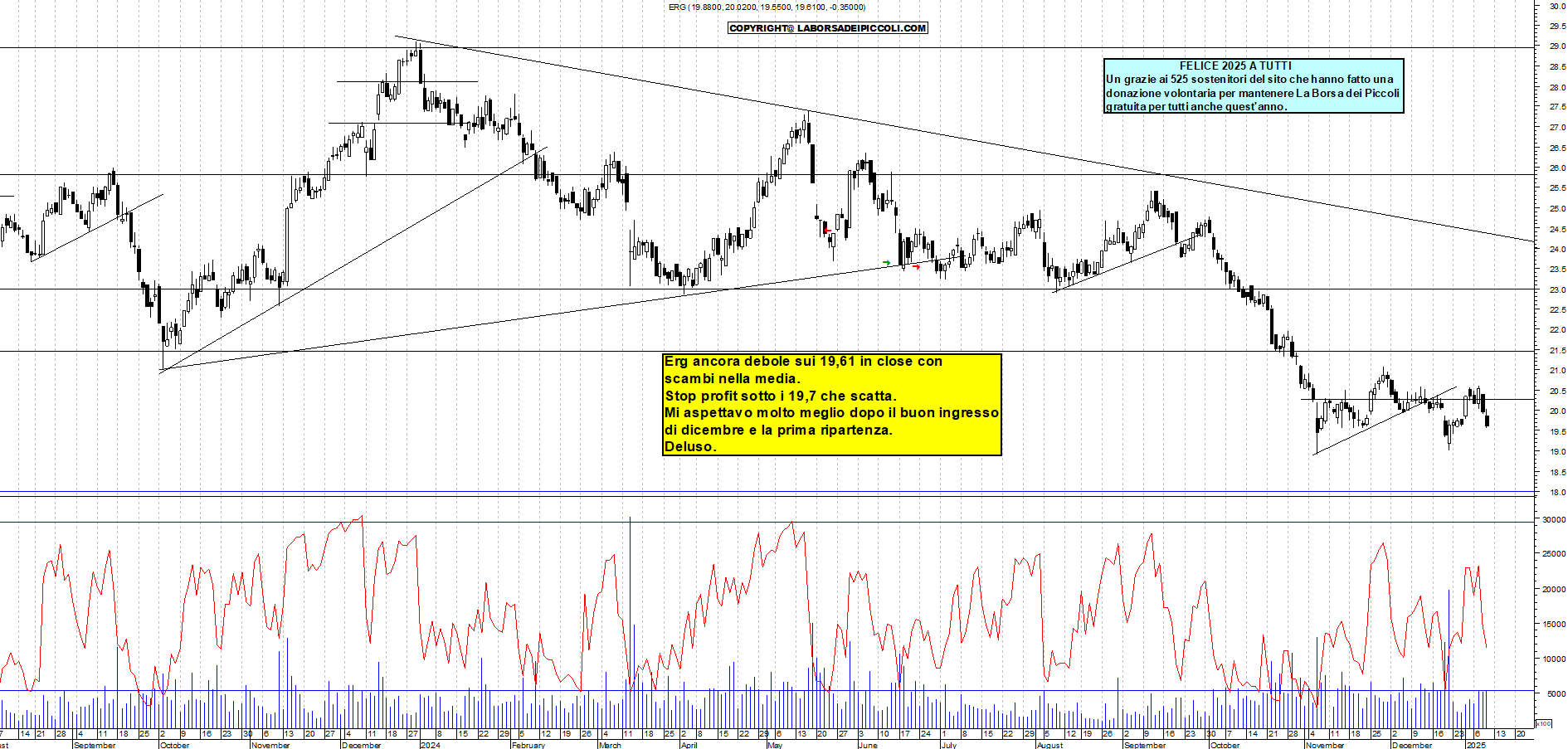Click the August month label
Screen dimensions: 1568x749
tap(1049, 745)
